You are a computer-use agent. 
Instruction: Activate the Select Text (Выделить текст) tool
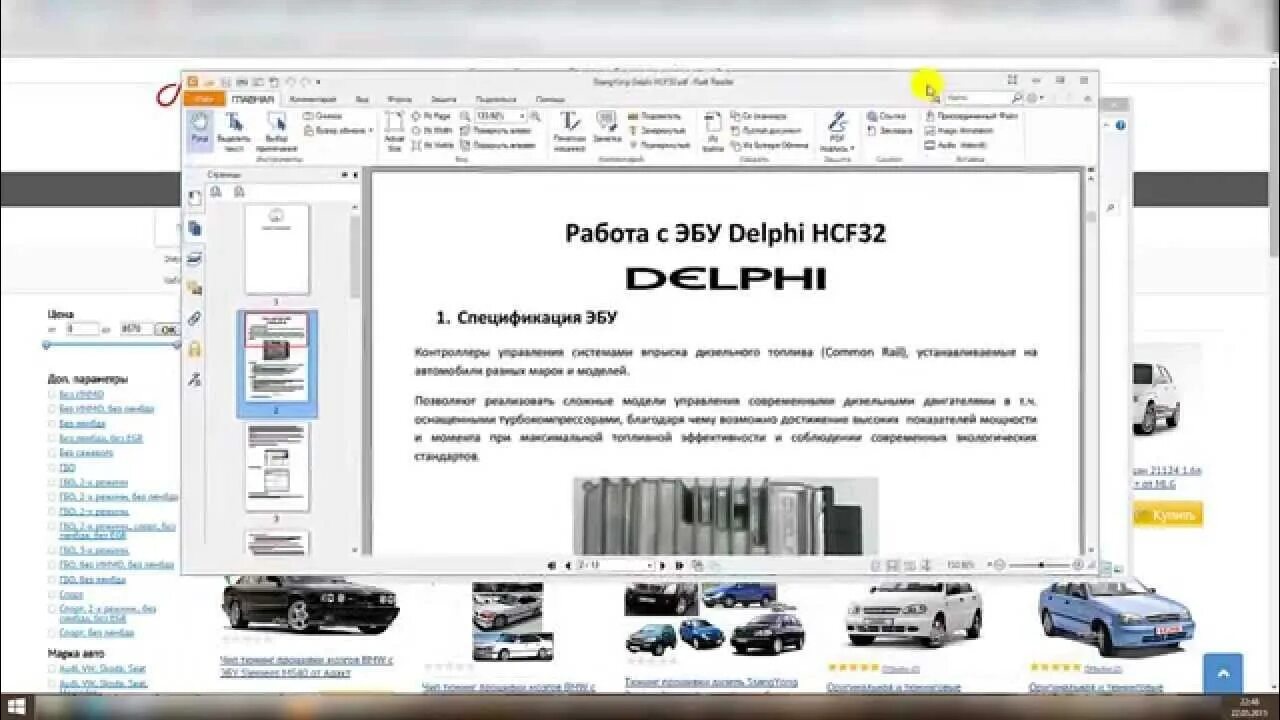pos(234,131)
